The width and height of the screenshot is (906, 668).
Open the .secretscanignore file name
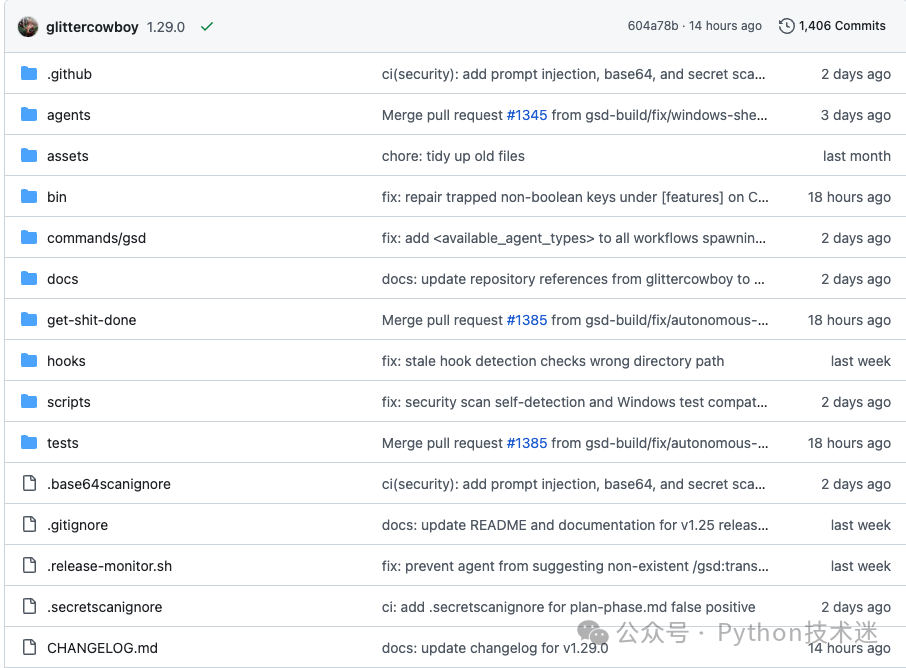pos(105,607)
